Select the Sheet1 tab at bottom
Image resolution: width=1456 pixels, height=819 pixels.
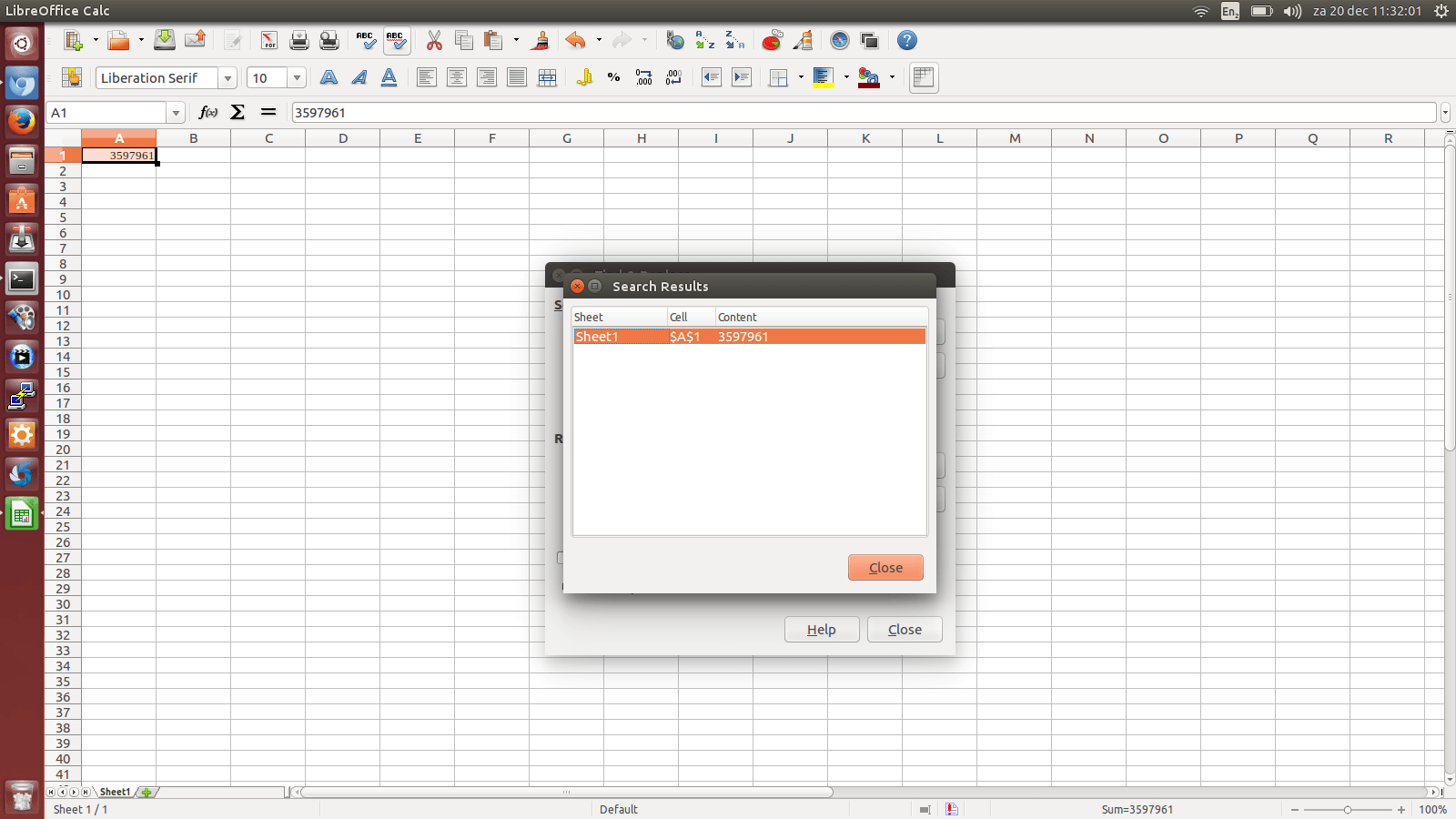(x=115, y=792)
